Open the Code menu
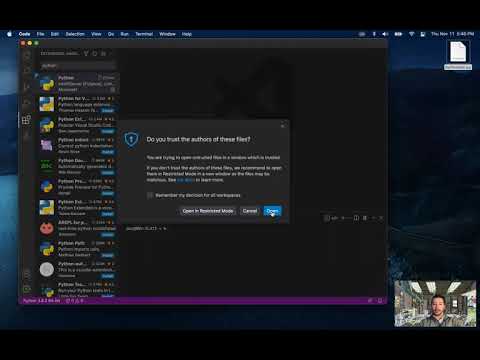Screen dimensions: 480x360 pyautogui.click(x=24, y=34)
